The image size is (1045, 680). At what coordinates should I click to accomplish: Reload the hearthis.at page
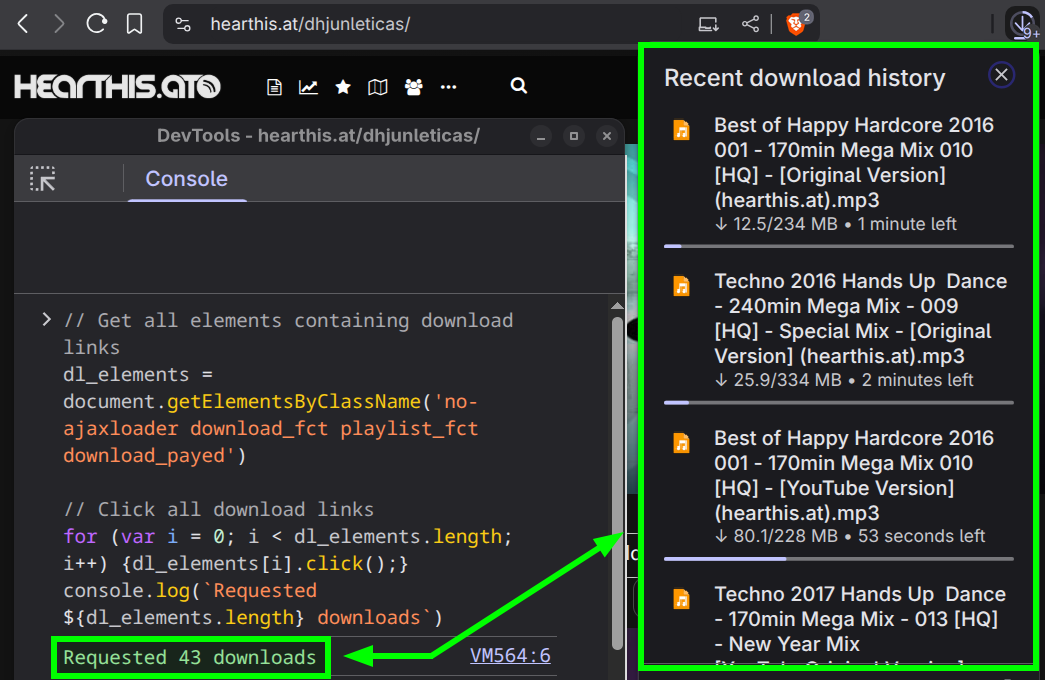[97, 24]
